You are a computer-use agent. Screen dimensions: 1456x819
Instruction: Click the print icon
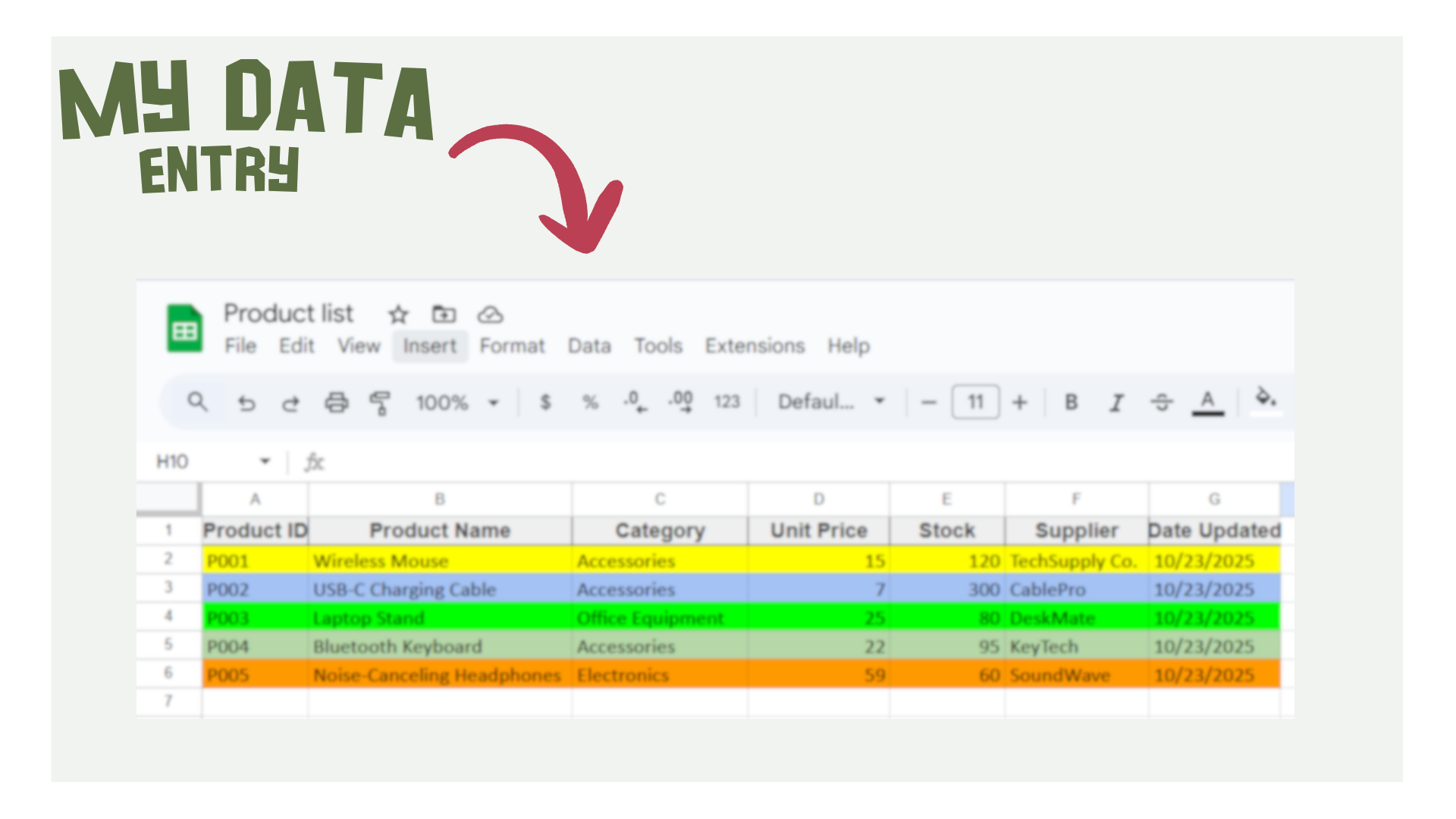[x=336, y=402]
